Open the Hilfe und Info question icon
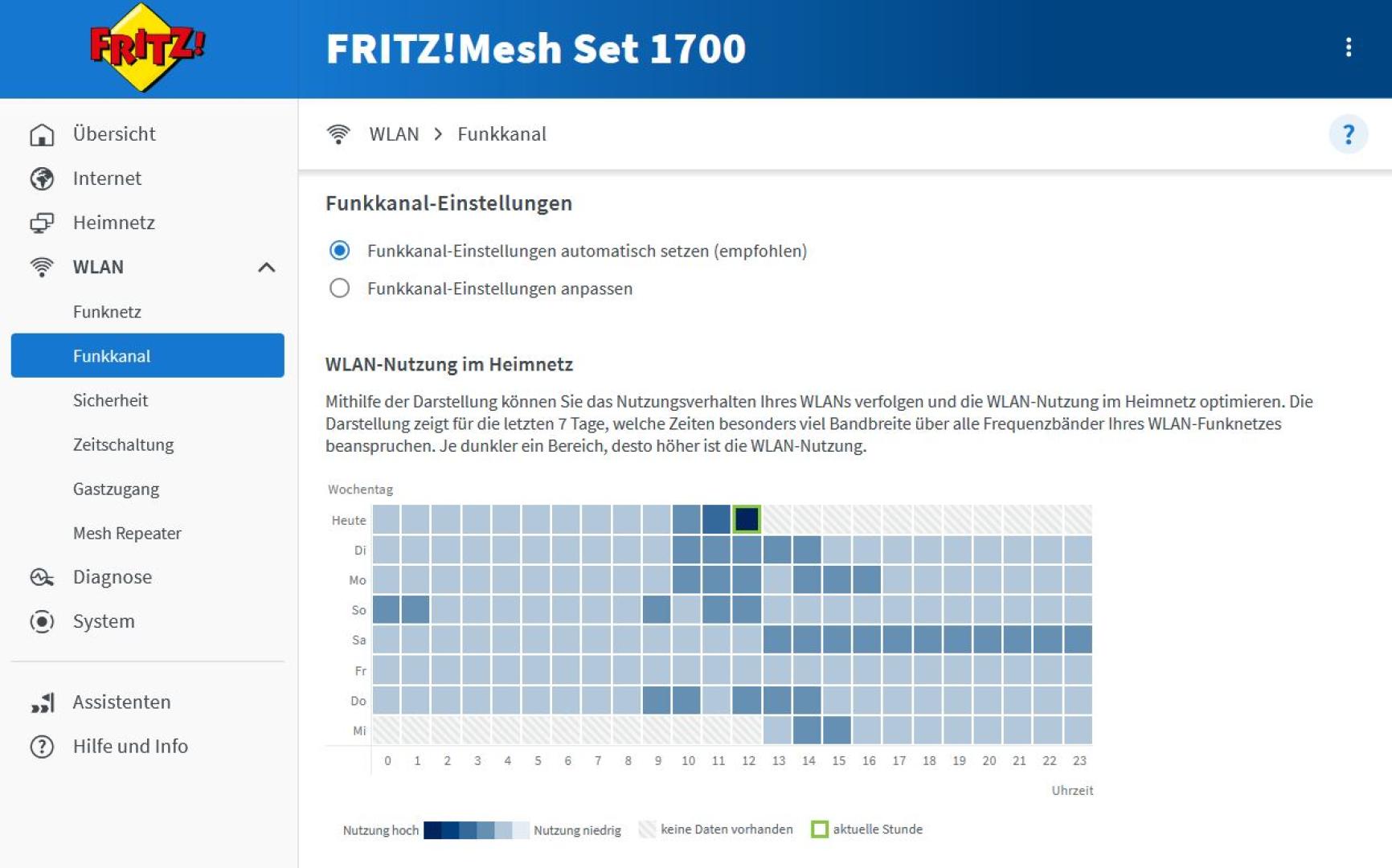 (40, 746)
